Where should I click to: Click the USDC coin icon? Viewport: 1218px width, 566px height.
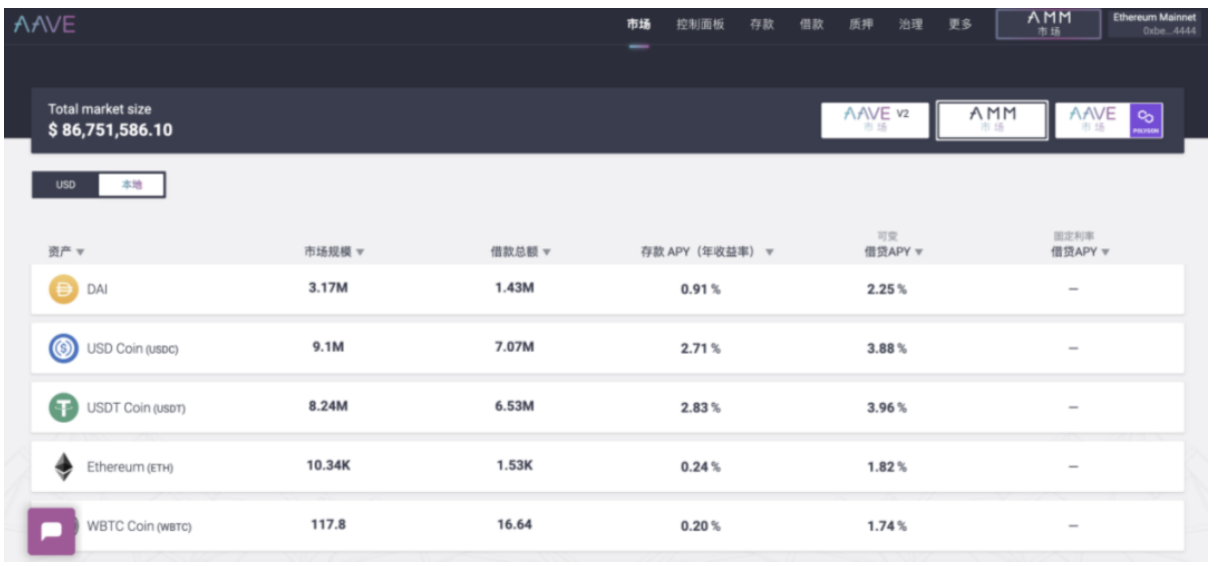[x=63, y=348]
